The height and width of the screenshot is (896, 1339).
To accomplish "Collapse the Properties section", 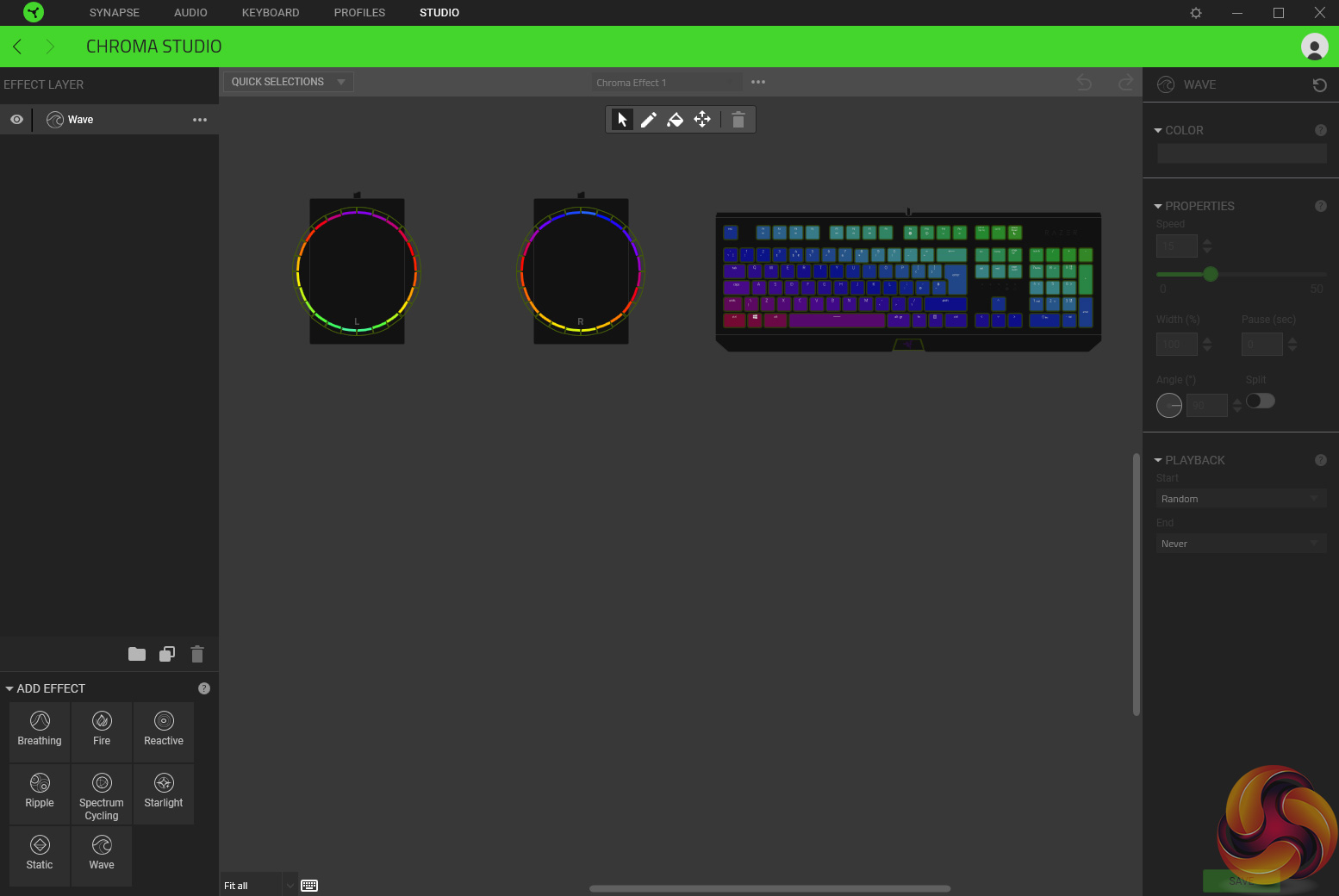I will (x=1158, y=206).
